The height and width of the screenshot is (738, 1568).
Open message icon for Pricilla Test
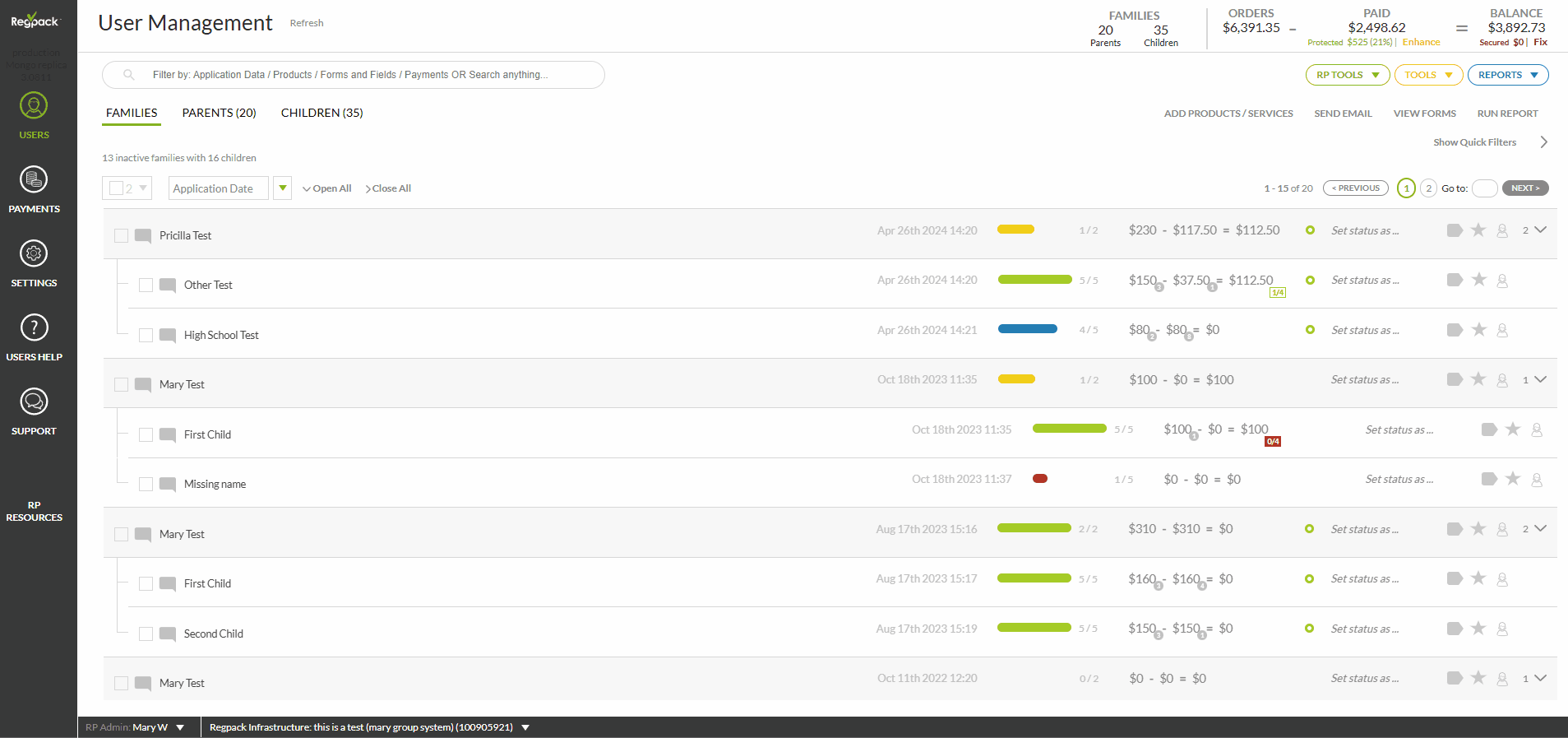143,236
